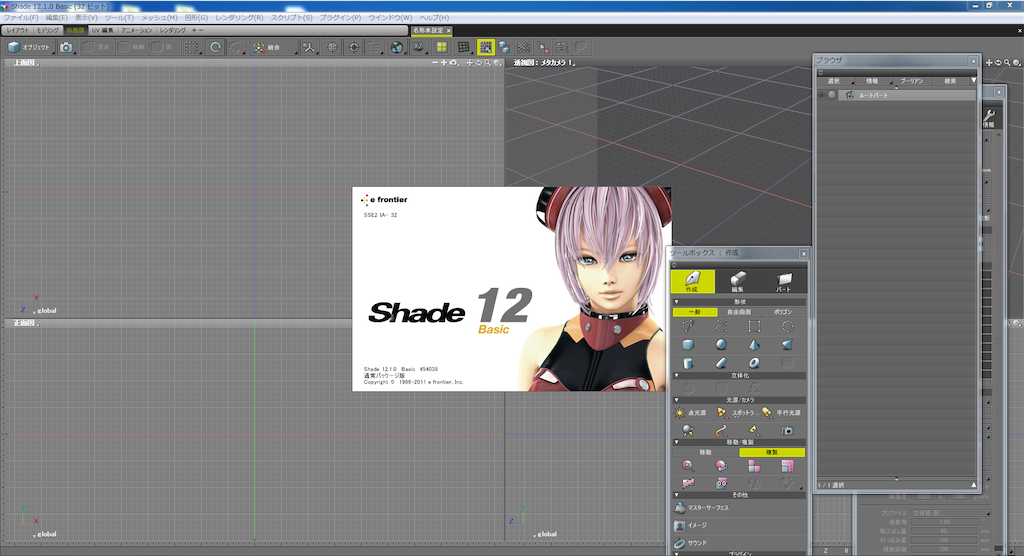Toggle eye visibility for ルートパート
This screenshot has width=1024, height=556.
pyautogui.click(x=822, y=95)
